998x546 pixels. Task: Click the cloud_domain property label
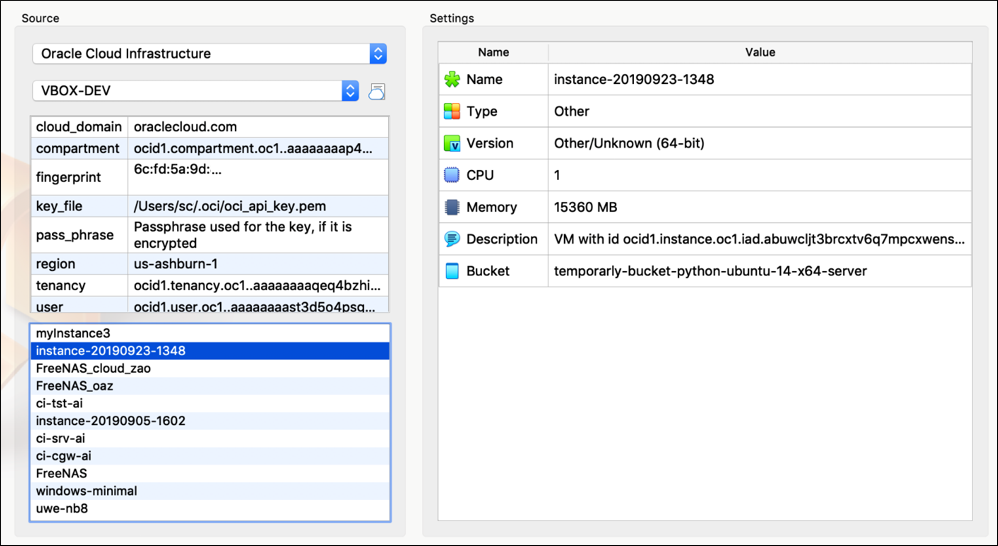(x=79, y=127)
